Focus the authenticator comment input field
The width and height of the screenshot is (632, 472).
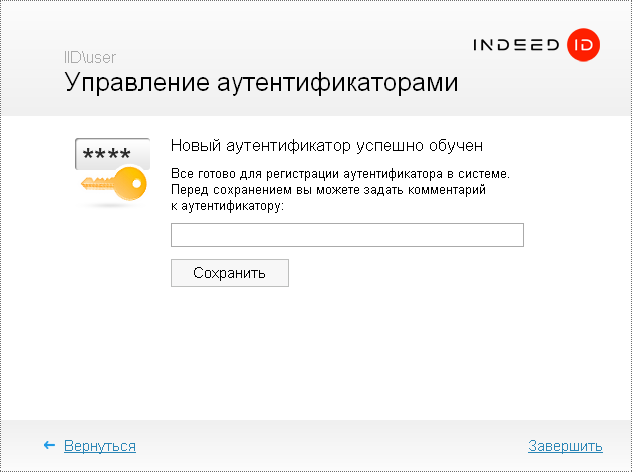pyautogui.click(x=347, y=235)
